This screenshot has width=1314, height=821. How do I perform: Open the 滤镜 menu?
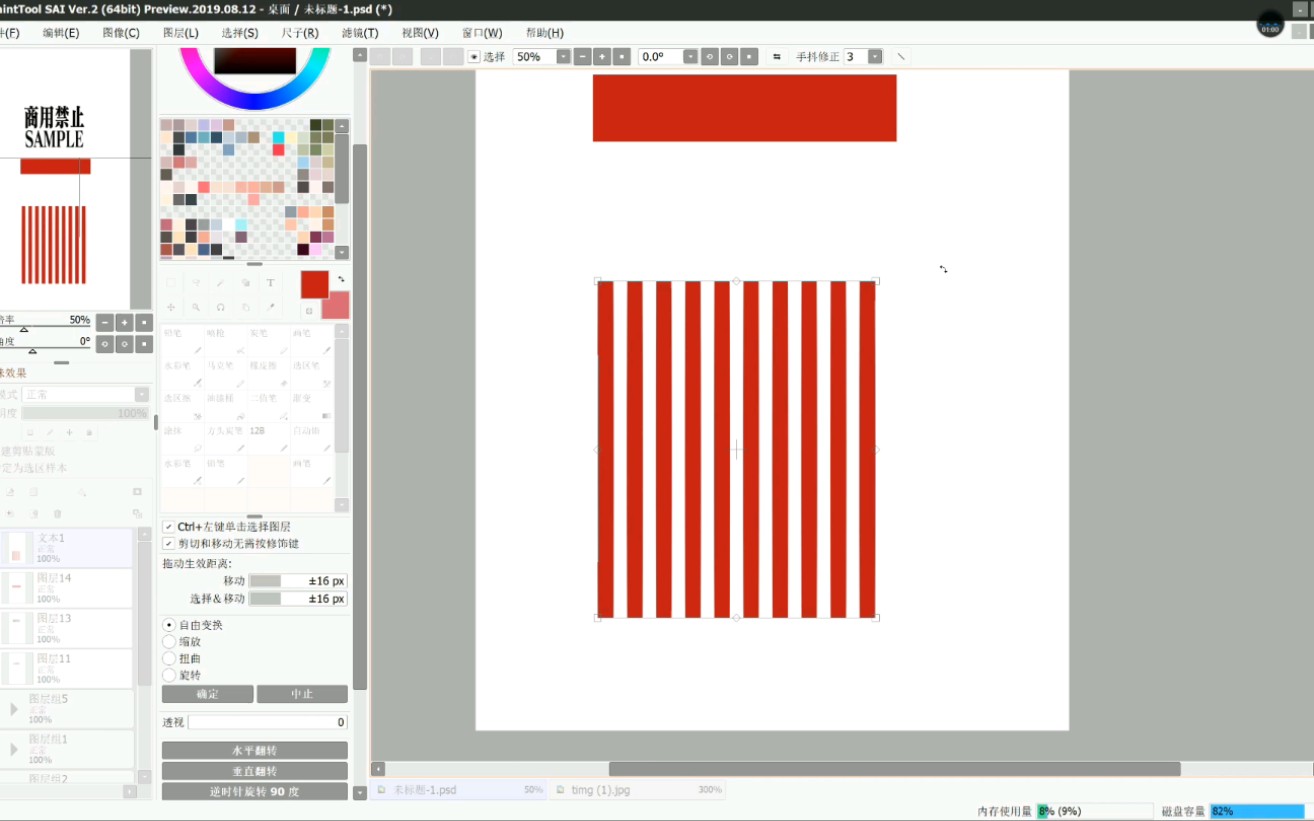pyautogui.click(x=359, y=32)
